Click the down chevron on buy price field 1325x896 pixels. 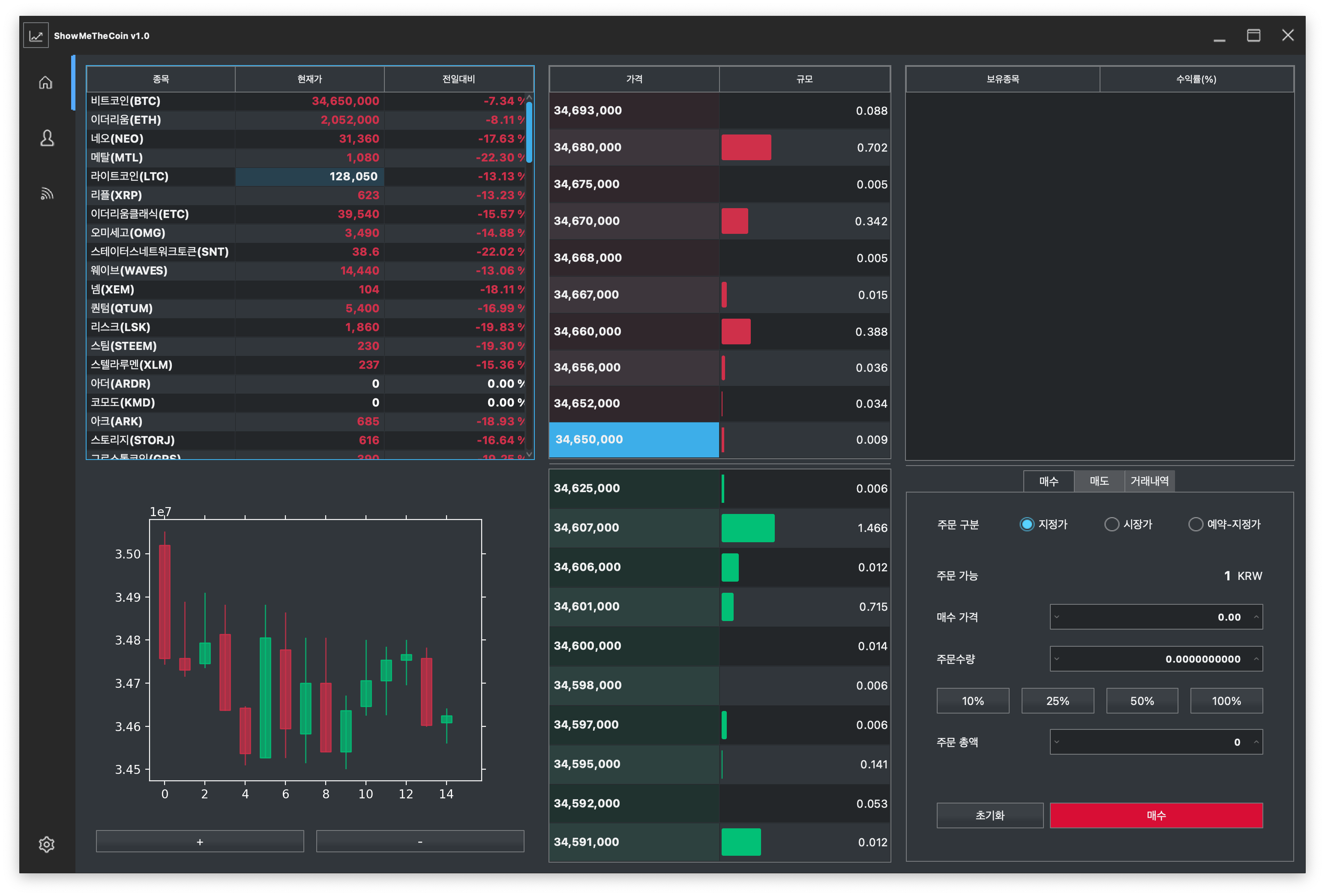click(x=1056, y=617)
